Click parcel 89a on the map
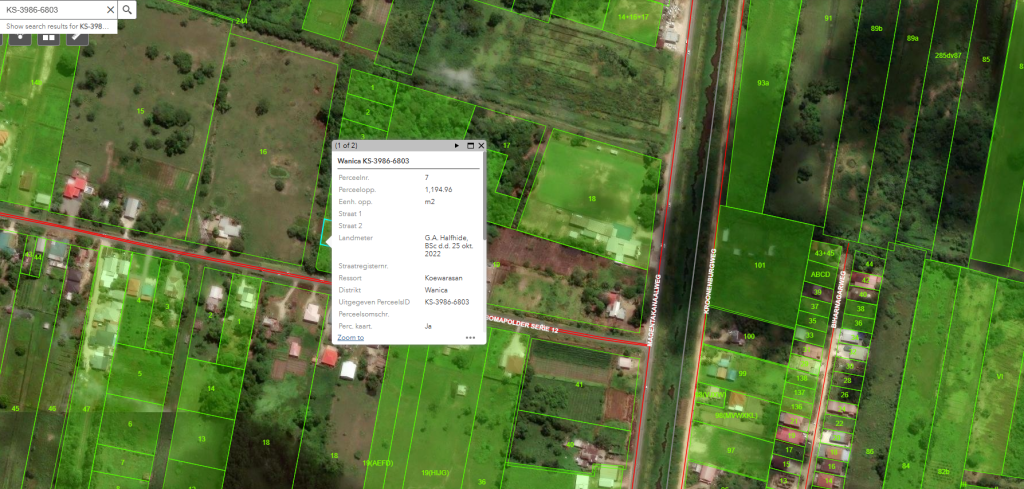Viewport: 1024px width, 489px height. click(912, 38)
